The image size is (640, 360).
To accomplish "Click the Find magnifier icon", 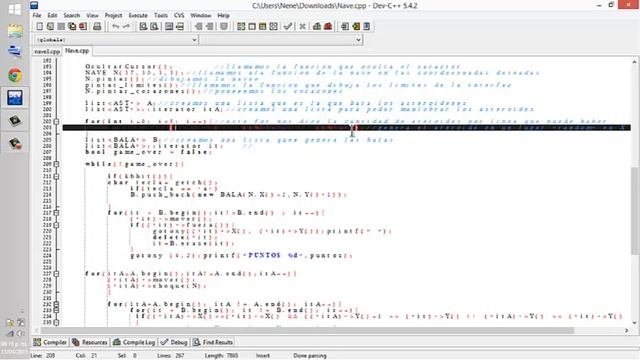I will [x=143, y=27].
